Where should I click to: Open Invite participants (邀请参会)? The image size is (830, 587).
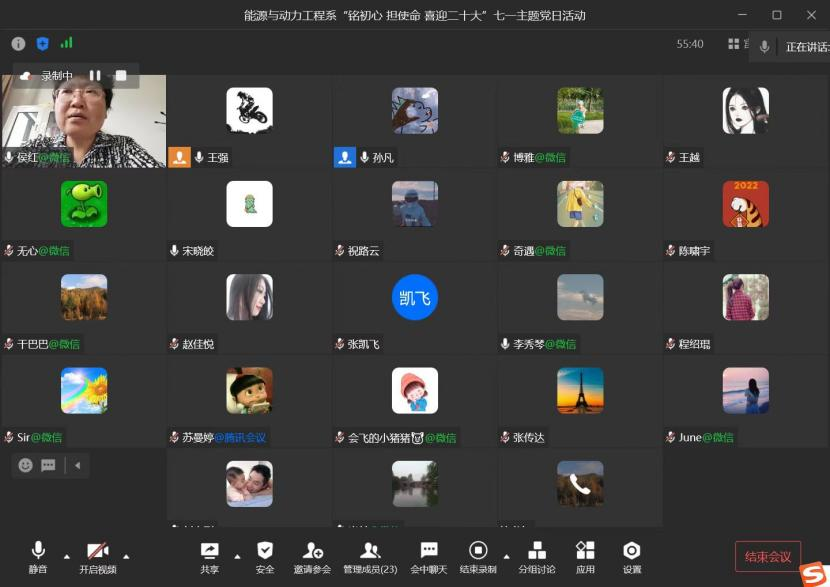coord(312,557)
